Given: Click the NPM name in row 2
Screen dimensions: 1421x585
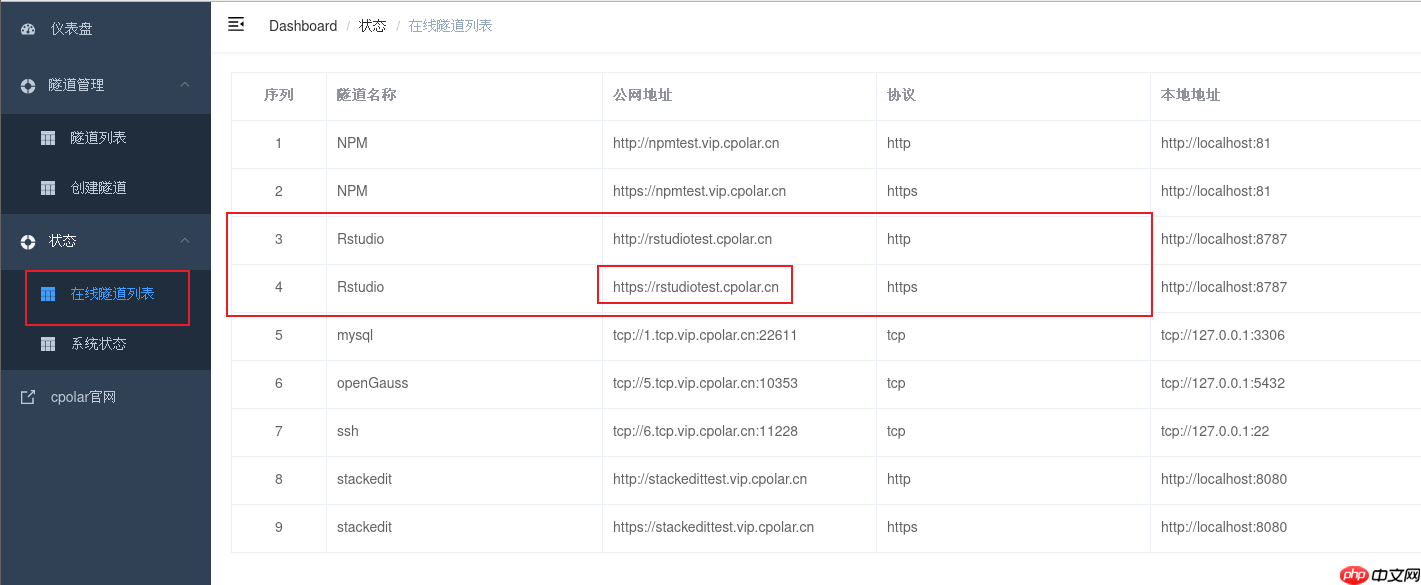Looking at the screenshot, I should 352,191.
